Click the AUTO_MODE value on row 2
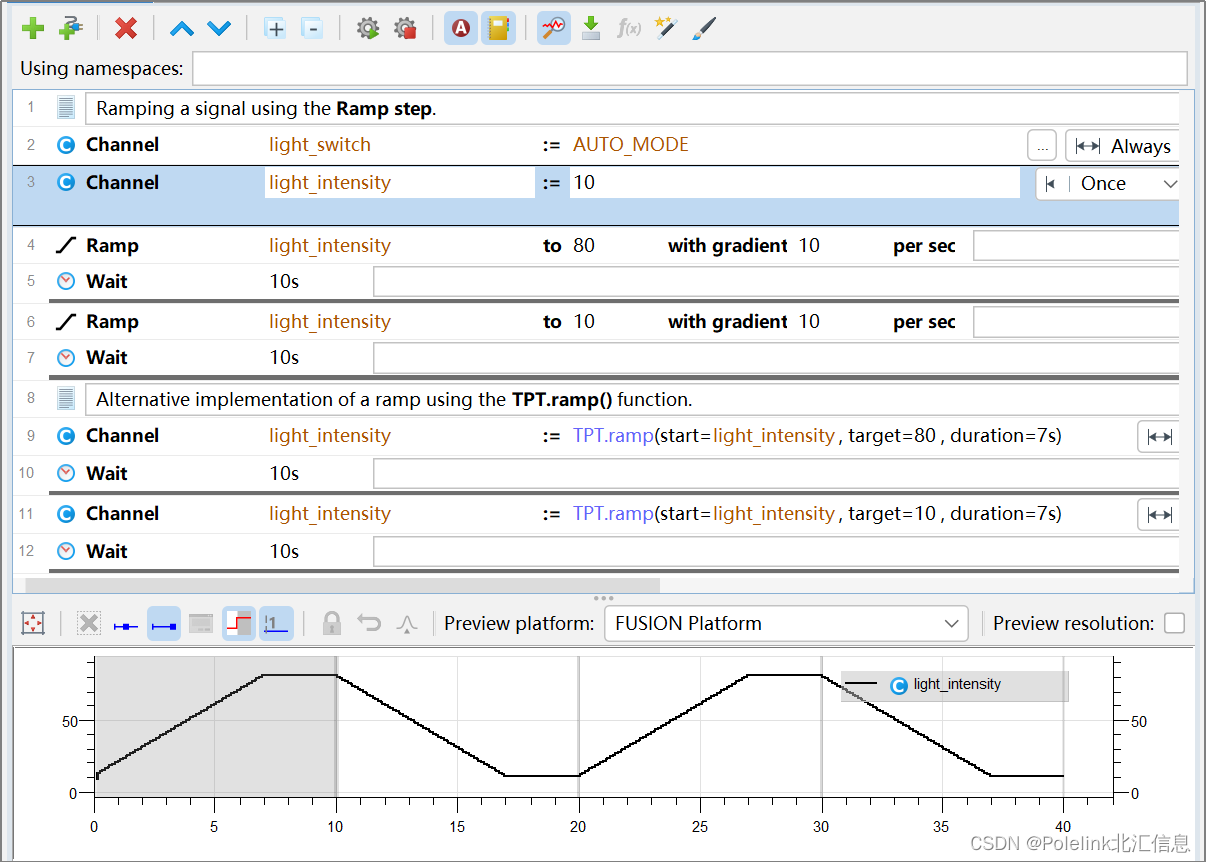1206x862 pixels. coord(631,145)
